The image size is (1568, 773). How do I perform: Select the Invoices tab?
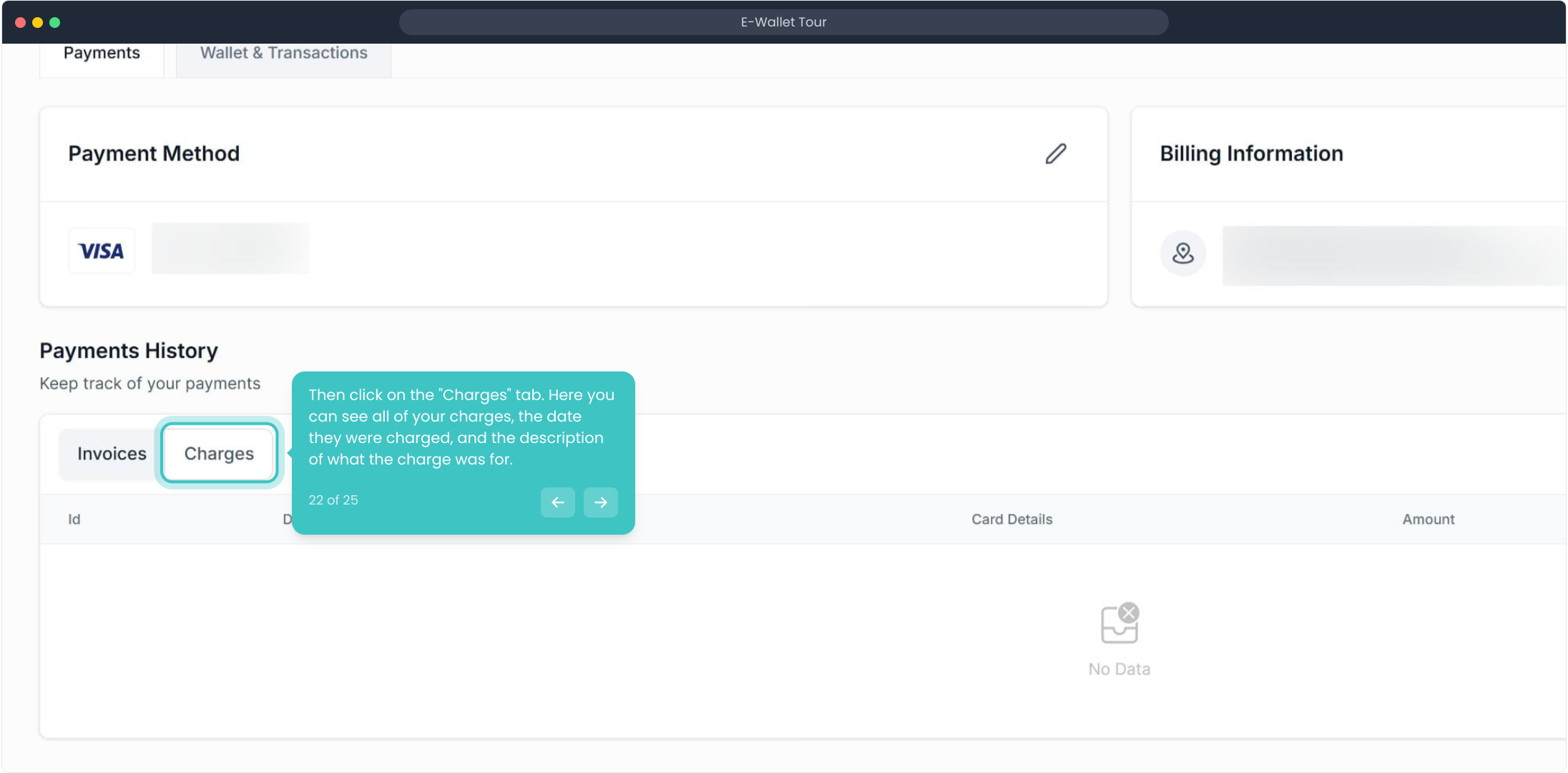click(x=112, y=454)
